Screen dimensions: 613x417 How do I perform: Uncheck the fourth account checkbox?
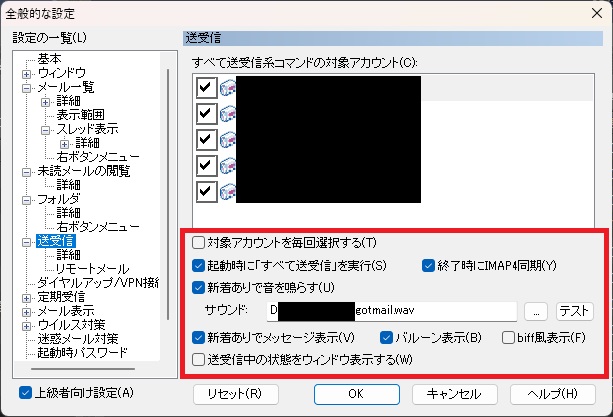tap(206, 166)
